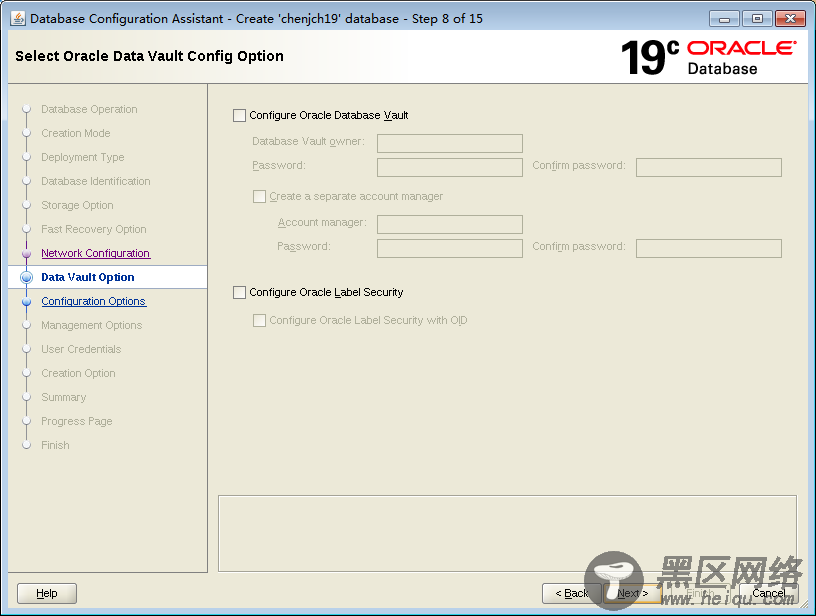Close the Database Configuration Assistant window
Viewport: 816px width, 616px height.
coord(790,19)
